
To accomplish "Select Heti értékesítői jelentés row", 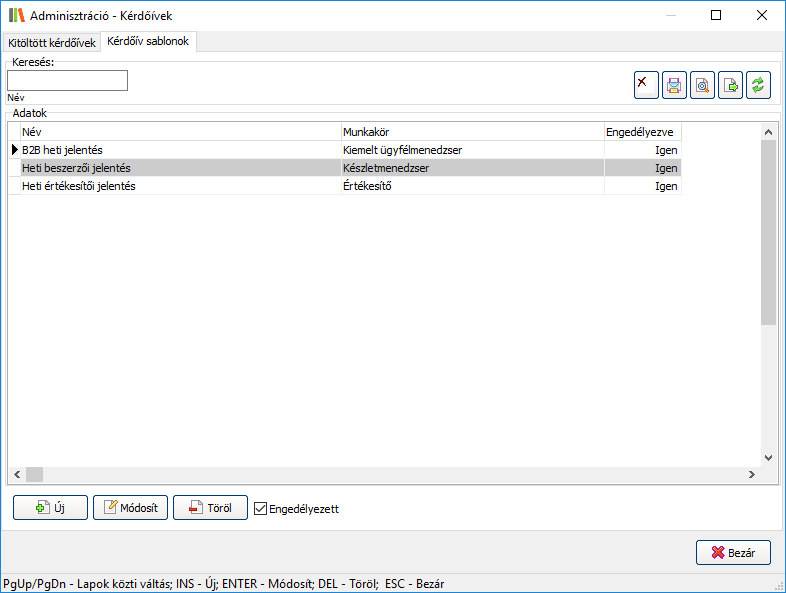I will tap(180, 186).
